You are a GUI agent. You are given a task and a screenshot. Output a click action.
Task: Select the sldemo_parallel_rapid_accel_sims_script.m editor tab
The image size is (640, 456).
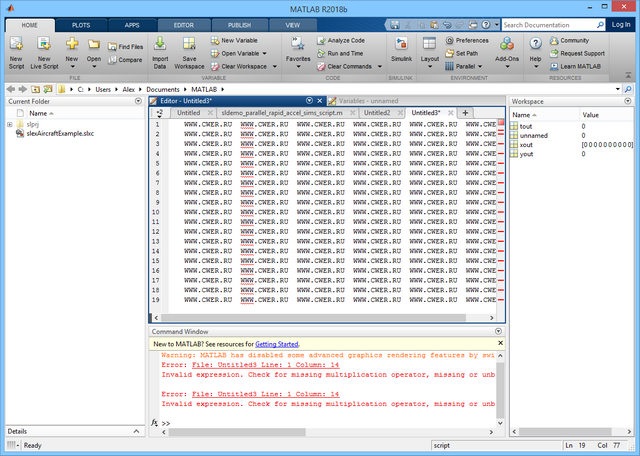(x=280, y=113)
